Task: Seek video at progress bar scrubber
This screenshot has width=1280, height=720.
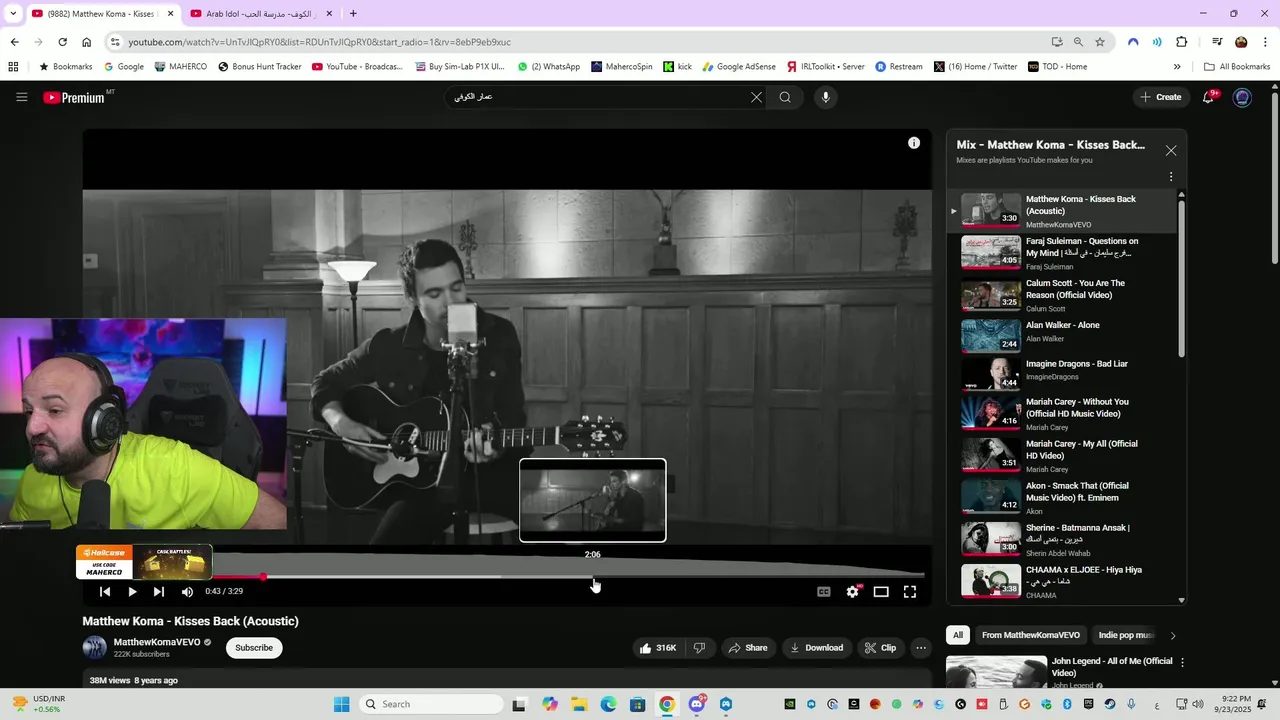Action: coord(263,577)
